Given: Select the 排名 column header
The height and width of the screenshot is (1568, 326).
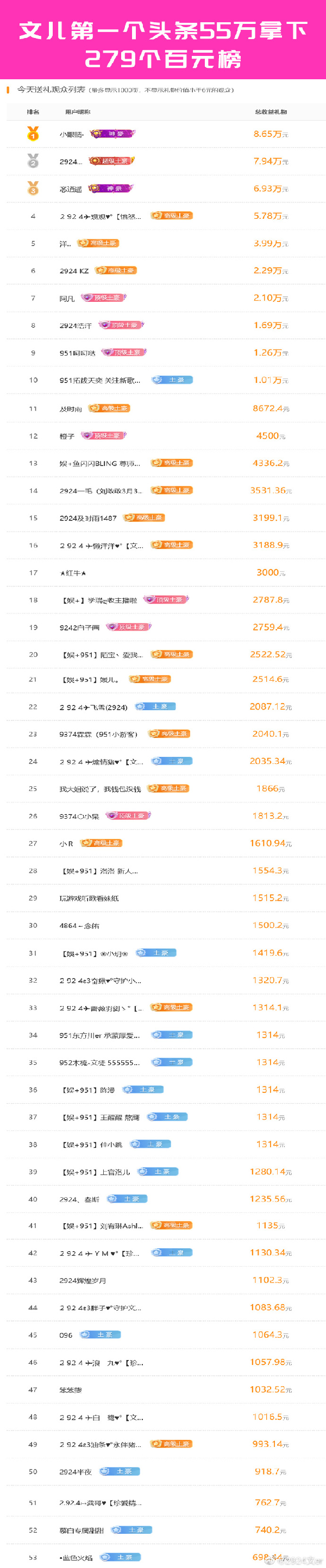Looking at the screenshot, I should pos(33,112).
